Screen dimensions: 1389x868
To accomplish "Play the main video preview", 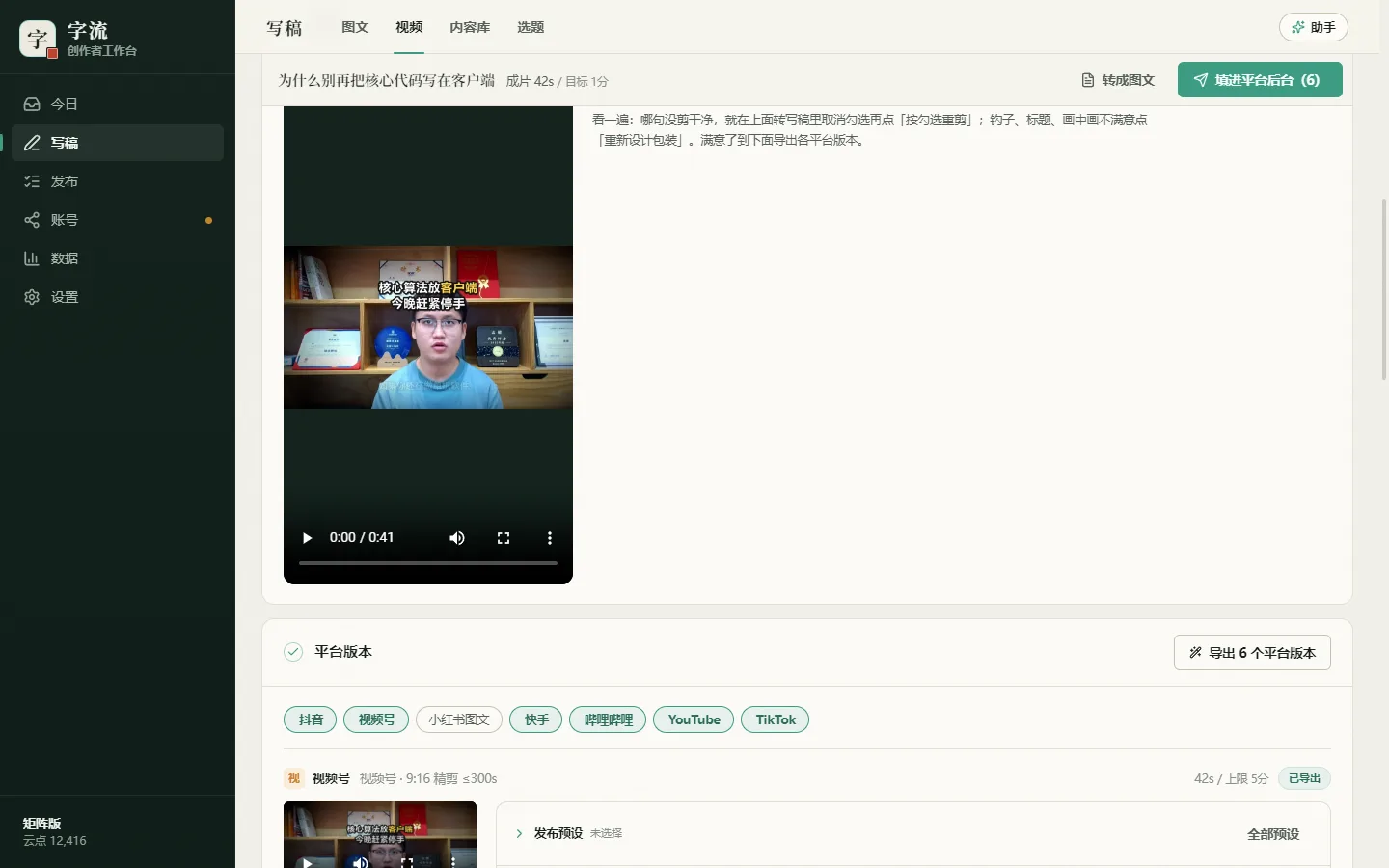I will pos(307,538).
